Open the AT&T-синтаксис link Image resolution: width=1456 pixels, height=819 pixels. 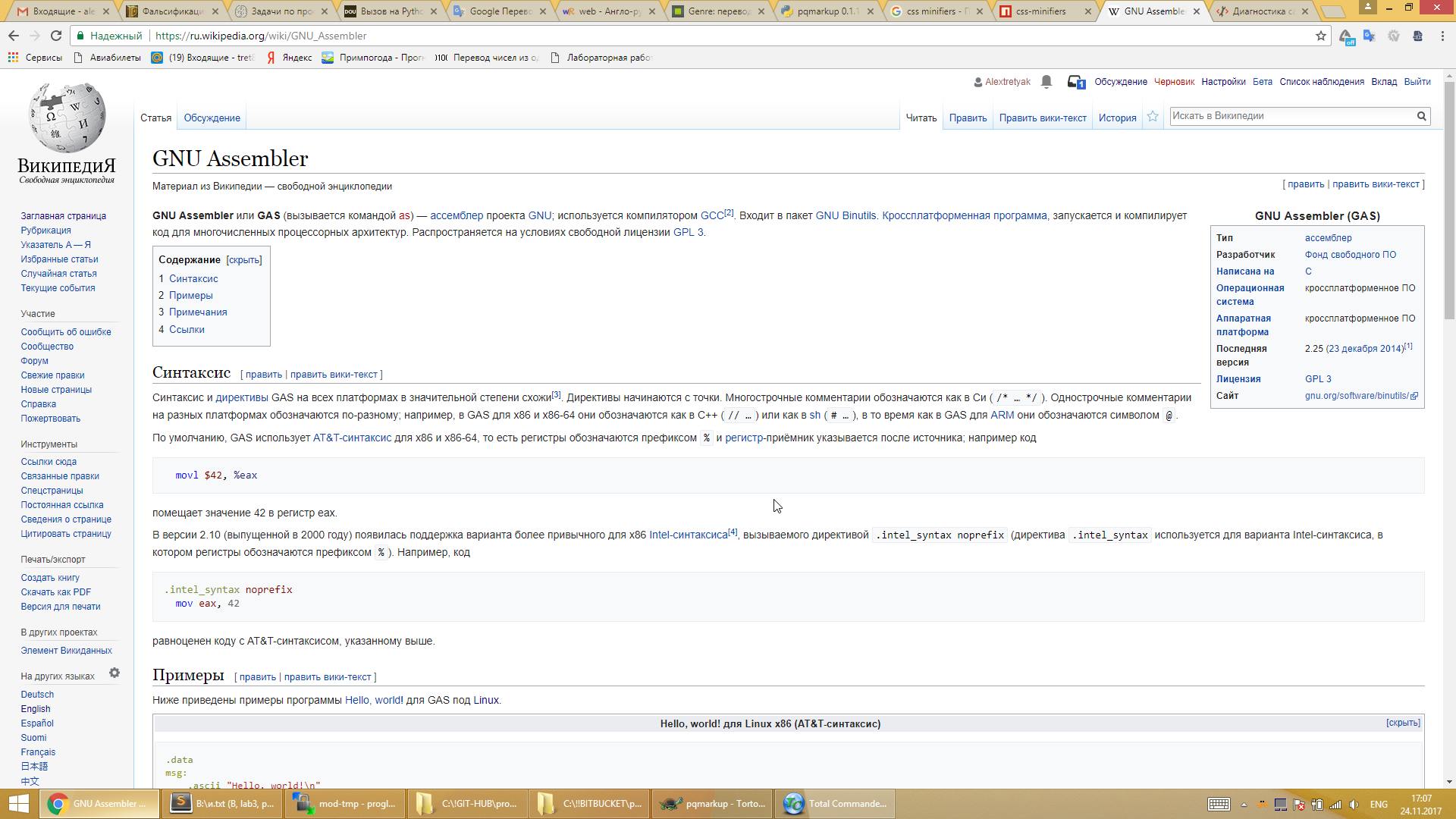click(352, 438)
